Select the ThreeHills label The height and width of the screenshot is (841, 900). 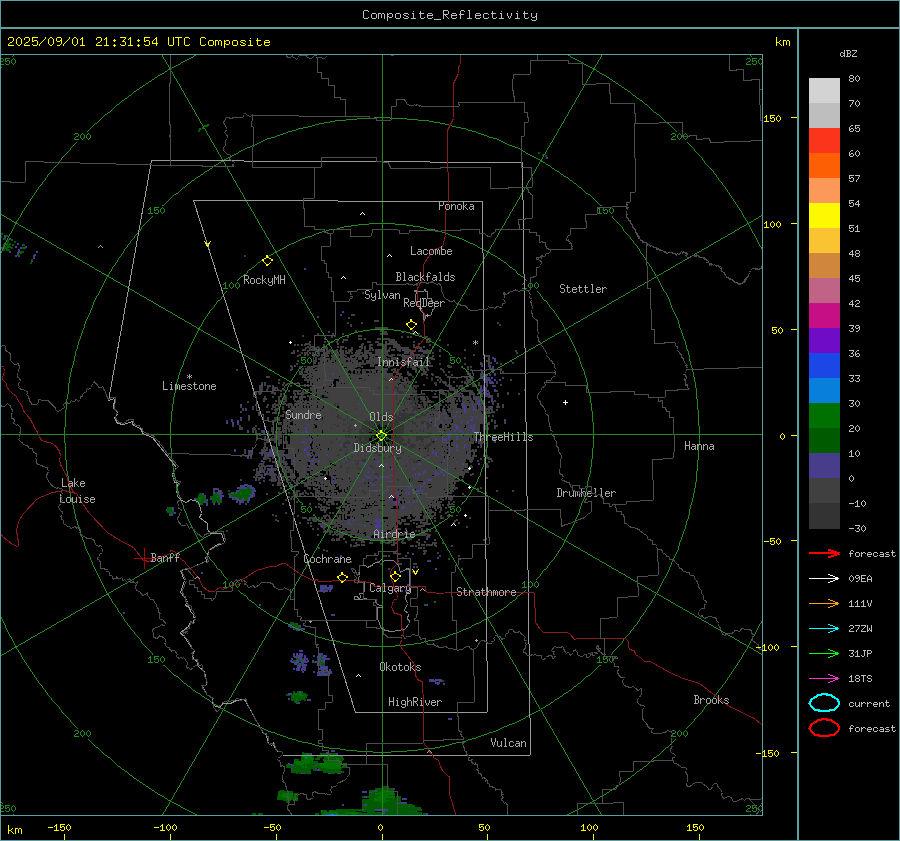click(503, 437)
